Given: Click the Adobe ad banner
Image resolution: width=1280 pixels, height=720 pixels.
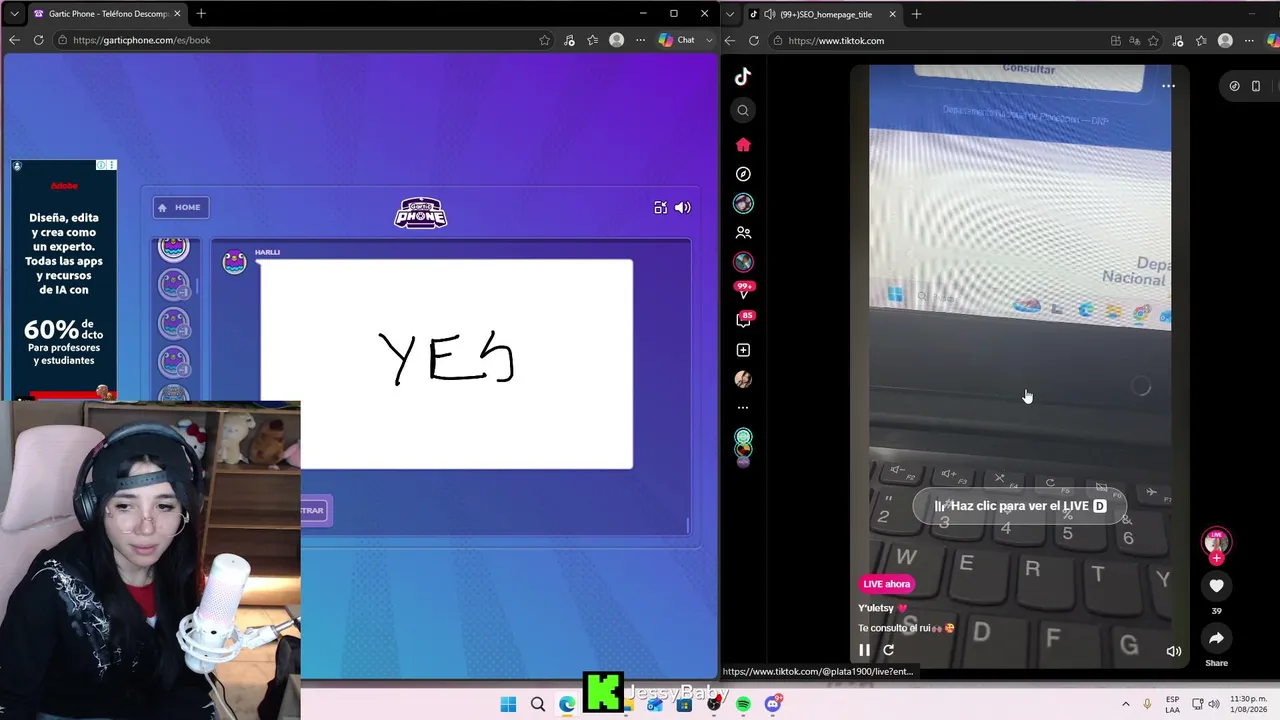Looking at the screenshot, I should coord(64,281).
